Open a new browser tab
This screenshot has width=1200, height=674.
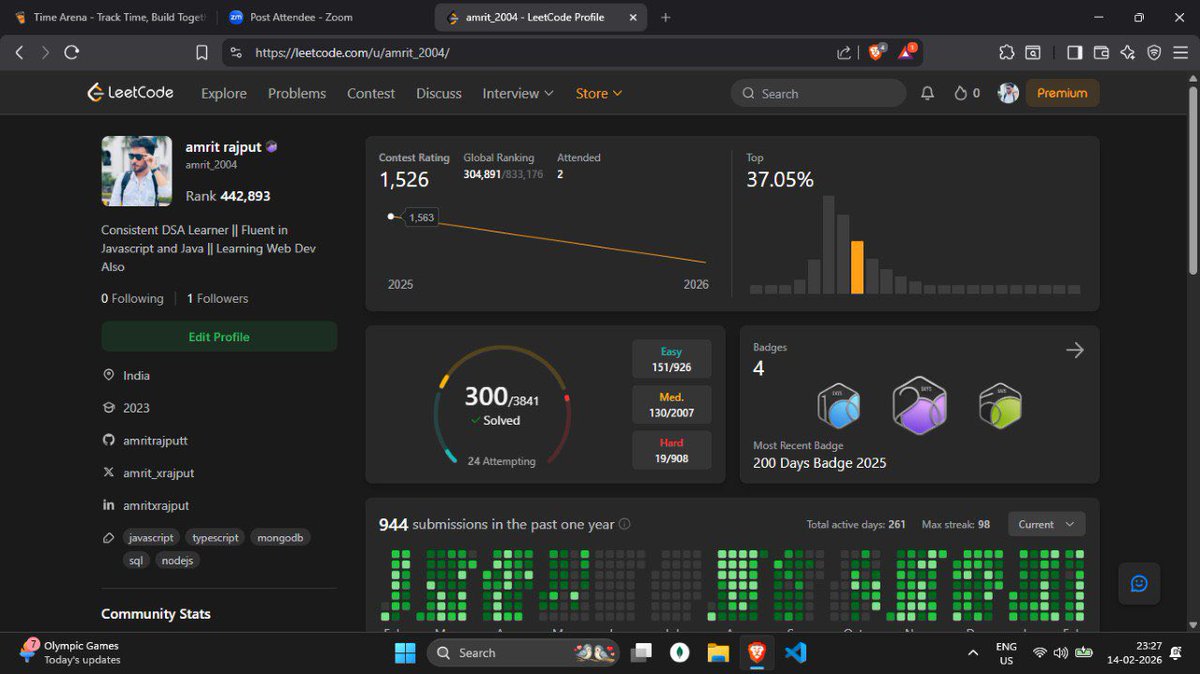[x=666, y=17]
